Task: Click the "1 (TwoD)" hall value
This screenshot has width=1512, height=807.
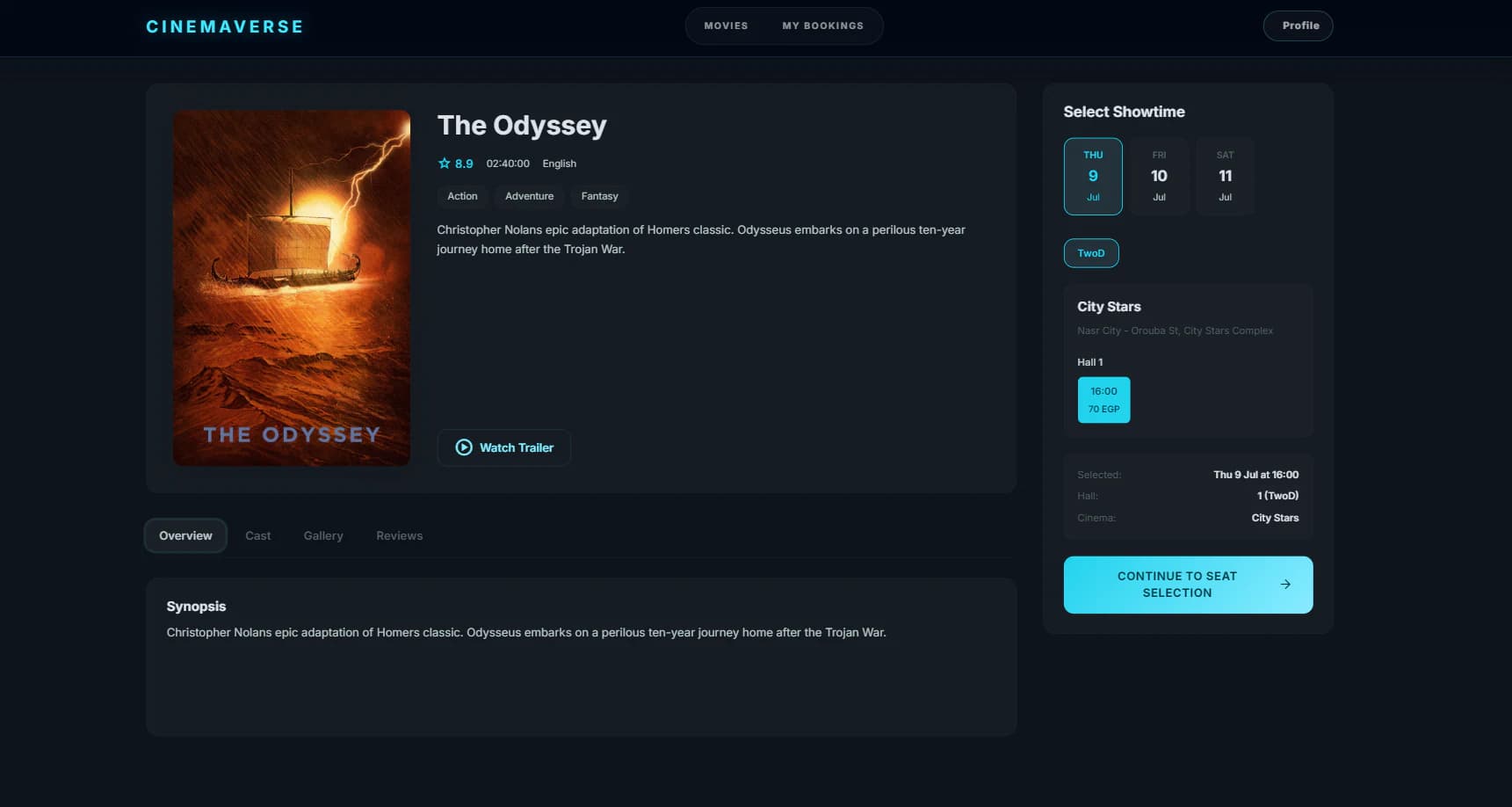Action: point(1277,496)
